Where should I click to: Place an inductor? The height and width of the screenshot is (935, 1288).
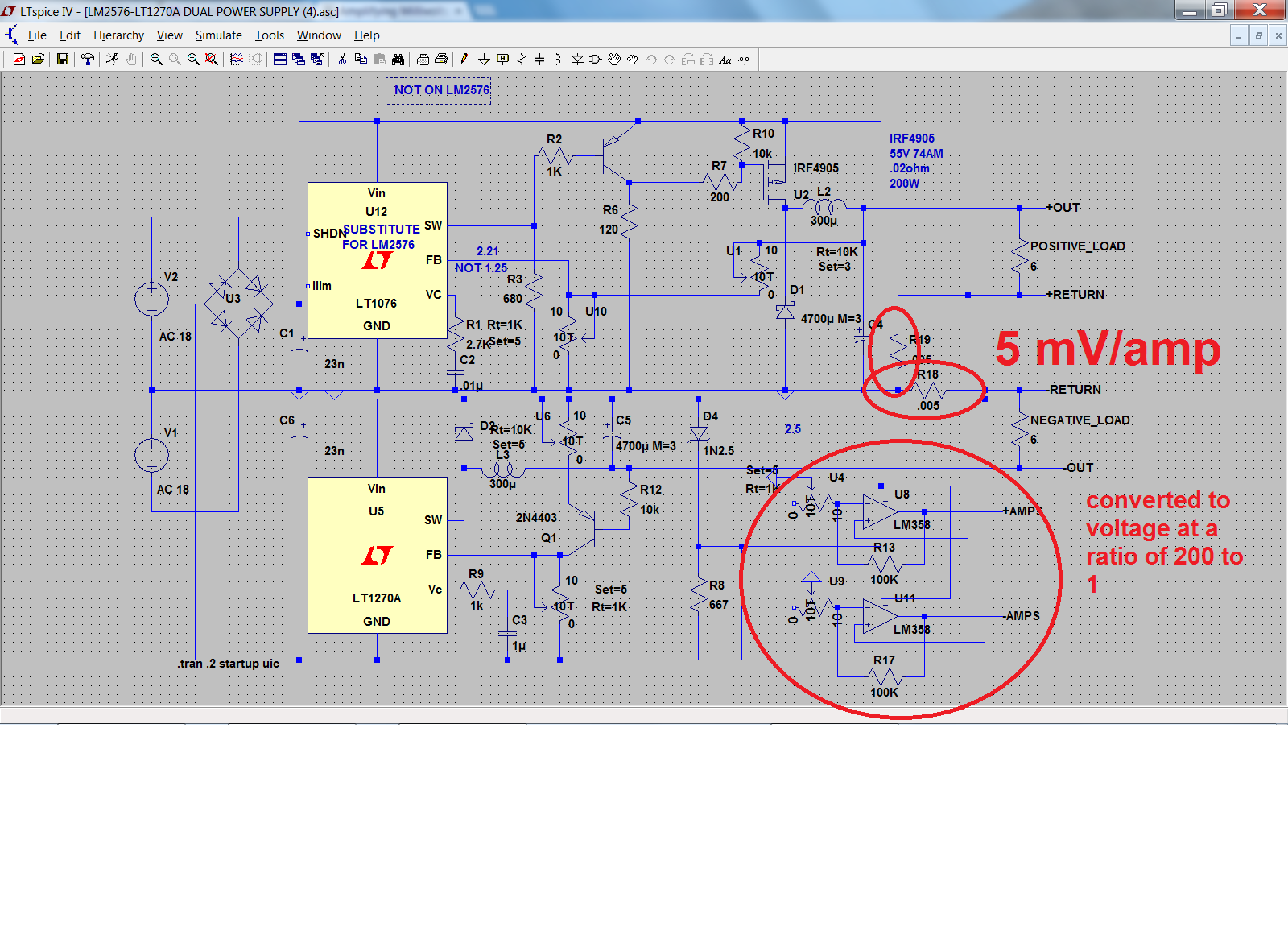click(x=558, y=59)
